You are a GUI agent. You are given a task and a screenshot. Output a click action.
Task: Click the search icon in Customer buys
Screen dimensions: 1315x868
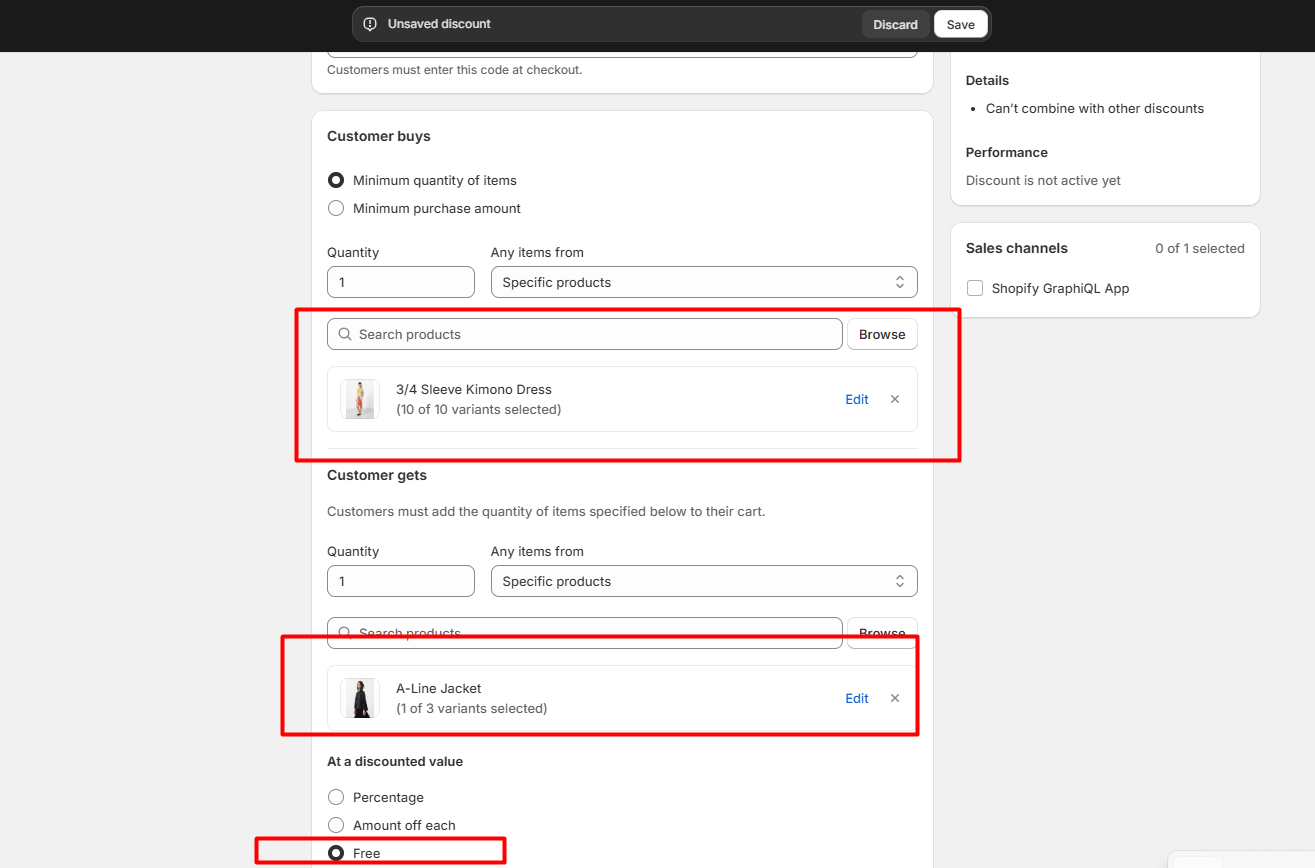point(345,334)
